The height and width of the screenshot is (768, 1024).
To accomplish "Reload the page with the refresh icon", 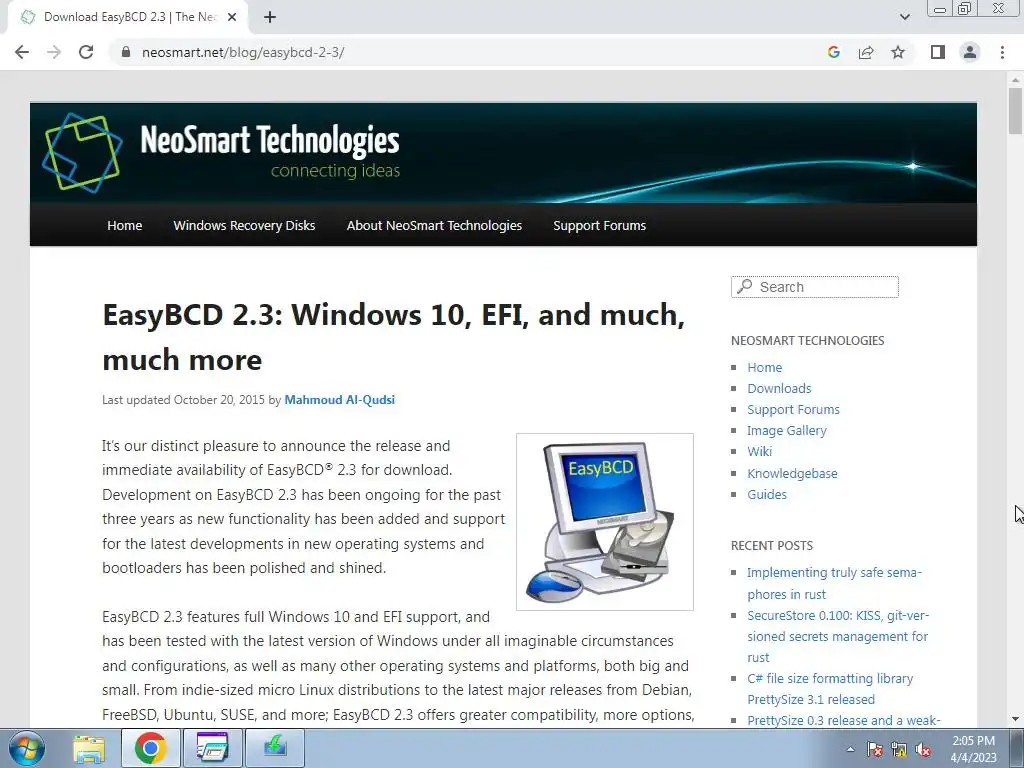I will coord(86,52).
